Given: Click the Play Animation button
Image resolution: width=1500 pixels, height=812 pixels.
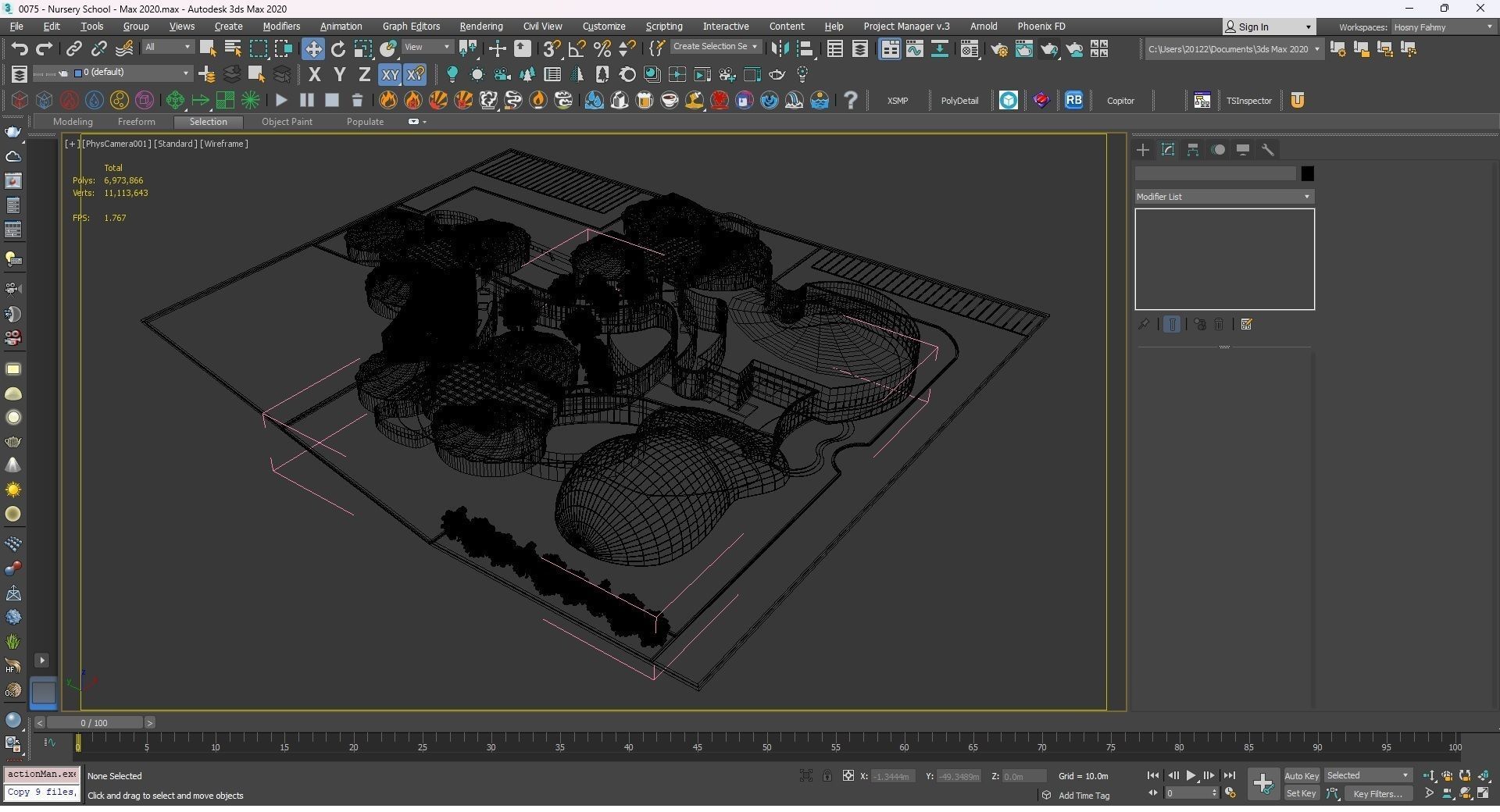Looking at the screenshot, I should 1191,776.
